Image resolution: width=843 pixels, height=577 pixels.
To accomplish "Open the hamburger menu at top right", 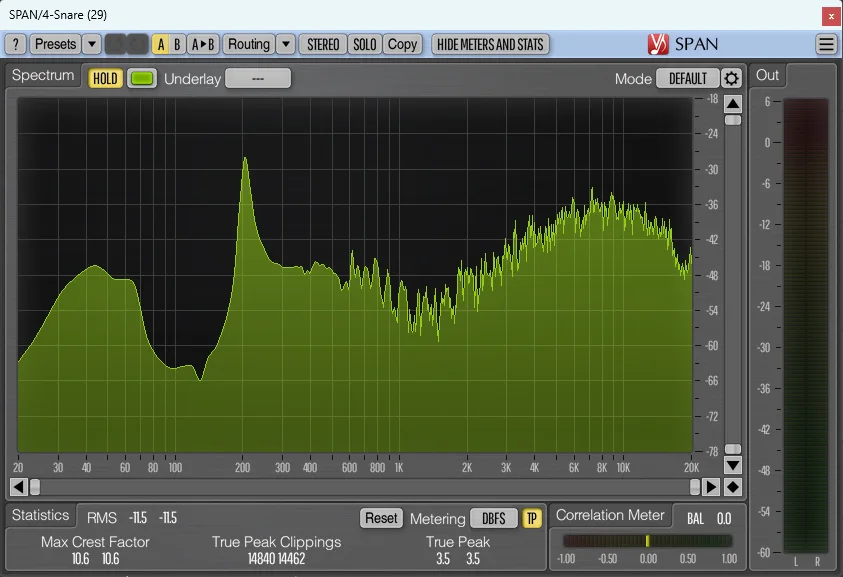I will click(827, 44).
